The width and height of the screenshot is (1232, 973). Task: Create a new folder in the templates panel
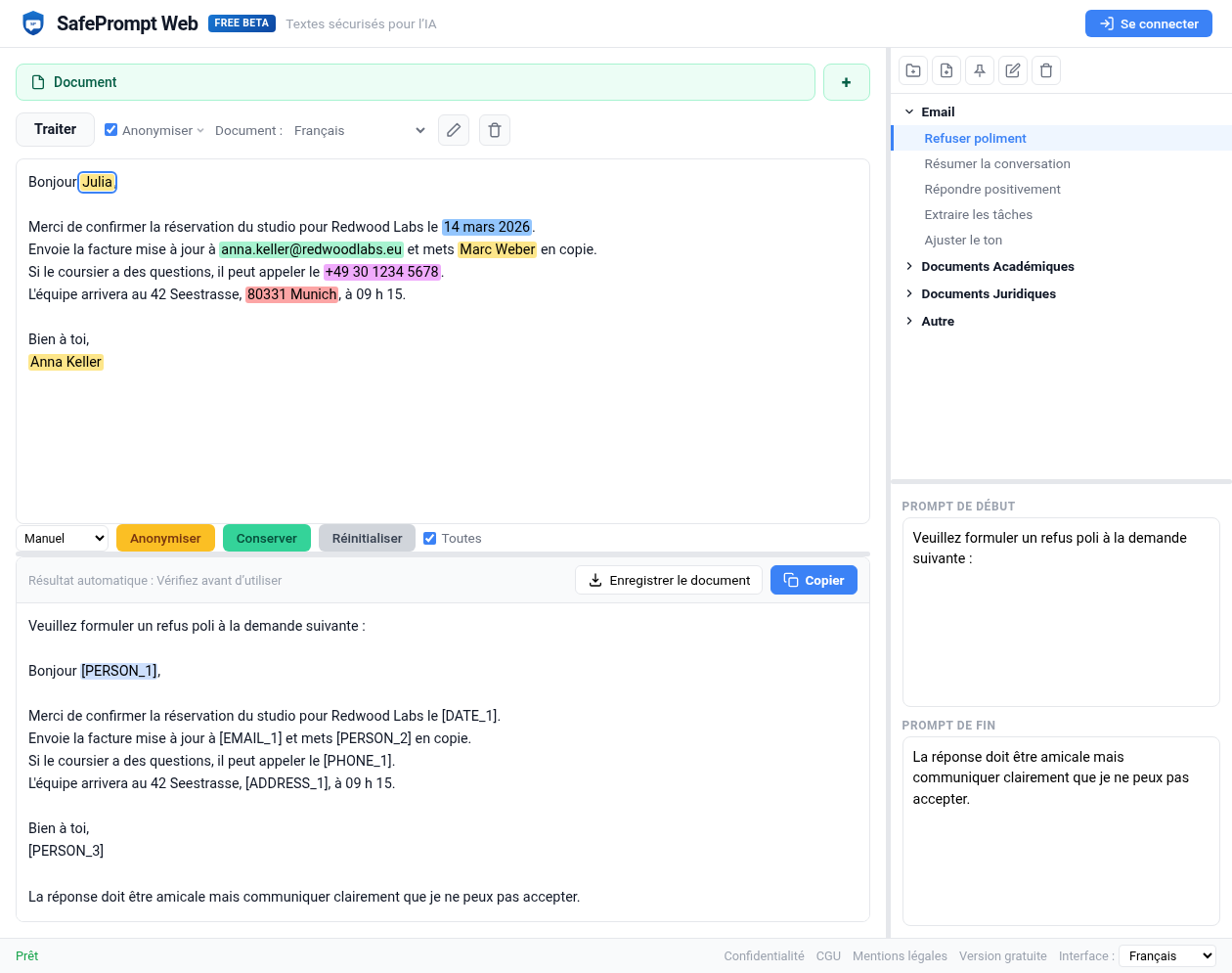pos(912,69)
